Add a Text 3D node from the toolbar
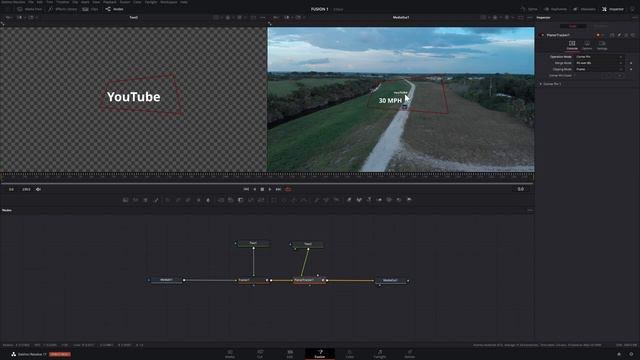The height and width of the screenshot is (360, 640). click(369, 200)
